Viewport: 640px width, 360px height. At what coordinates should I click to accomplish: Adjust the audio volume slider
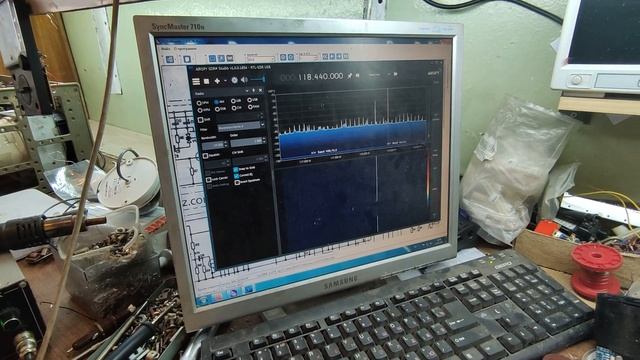click(x=258, y=79)
